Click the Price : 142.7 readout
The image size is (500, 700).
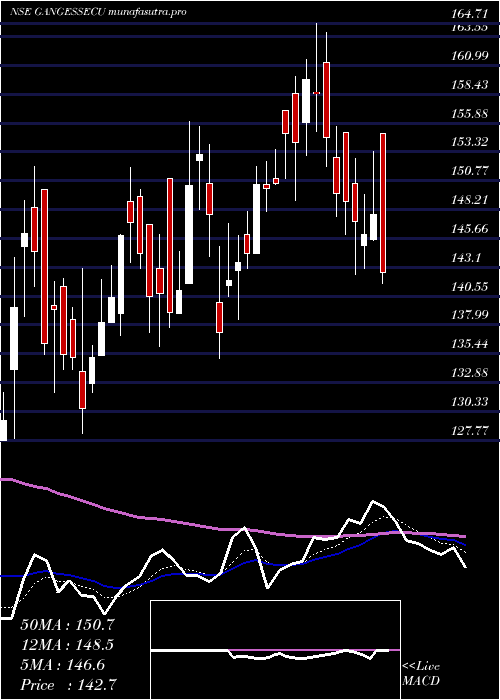coord(69,685)
